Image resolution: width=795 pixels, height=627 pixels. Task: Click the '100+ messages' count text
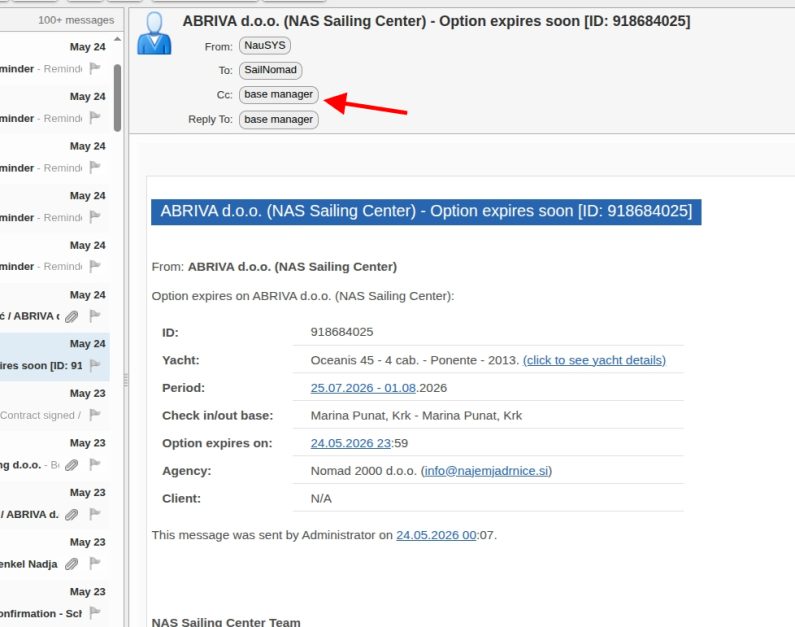coord(76,20)
